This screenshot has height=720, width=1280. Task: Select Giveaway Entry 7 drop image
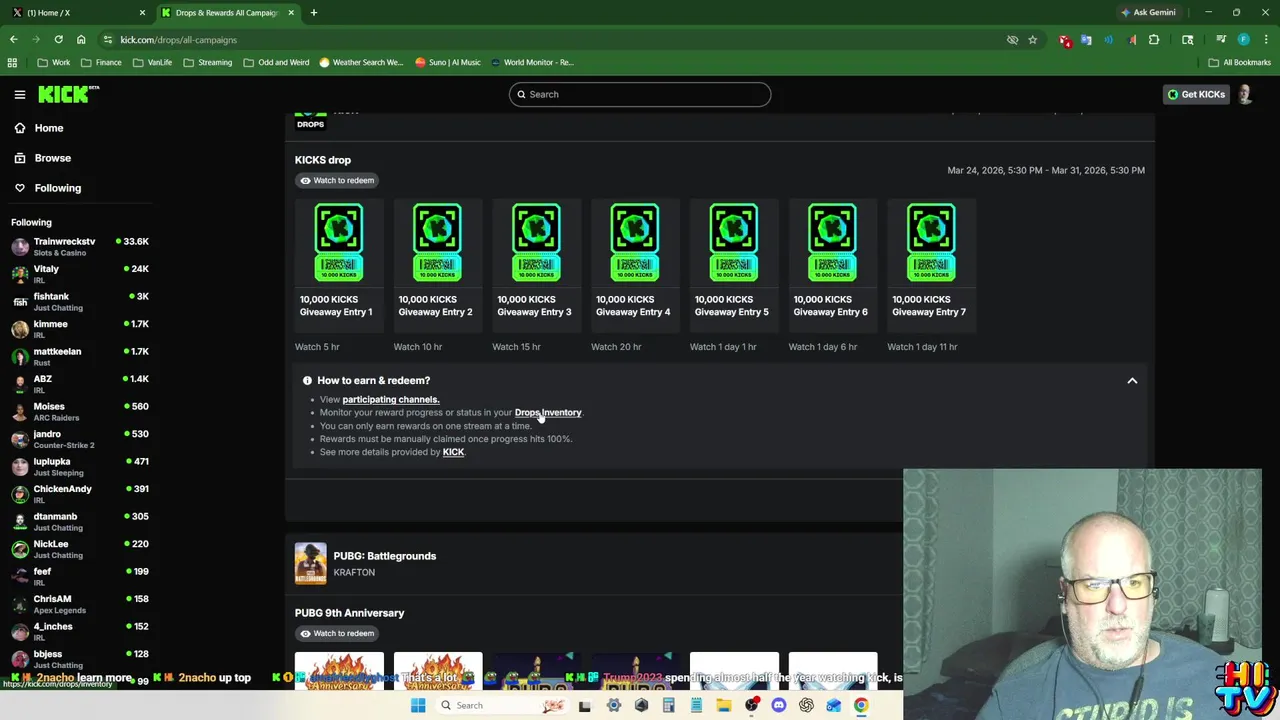931,243
